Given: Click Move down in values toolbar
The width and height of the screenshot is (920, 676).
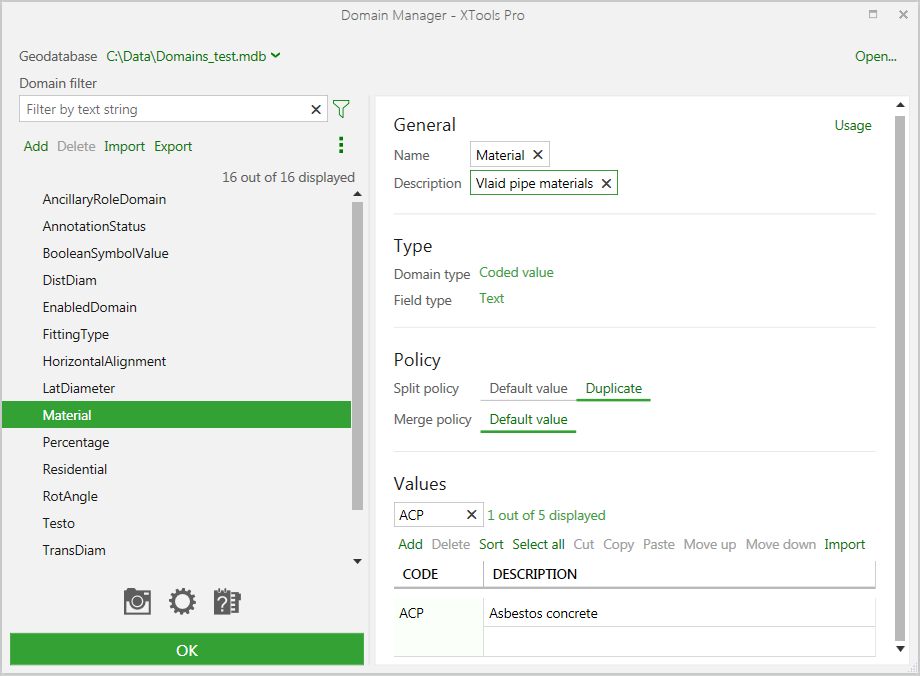Looking at the screenshot, I should pyautogui.click(x=780, y=545).
